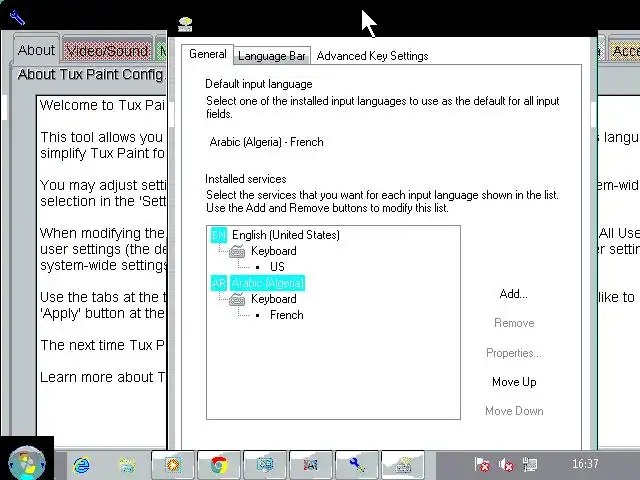Screen dimensions: 640x480
Task: Switch to the General tab
Action: click(x=208, y=54)
